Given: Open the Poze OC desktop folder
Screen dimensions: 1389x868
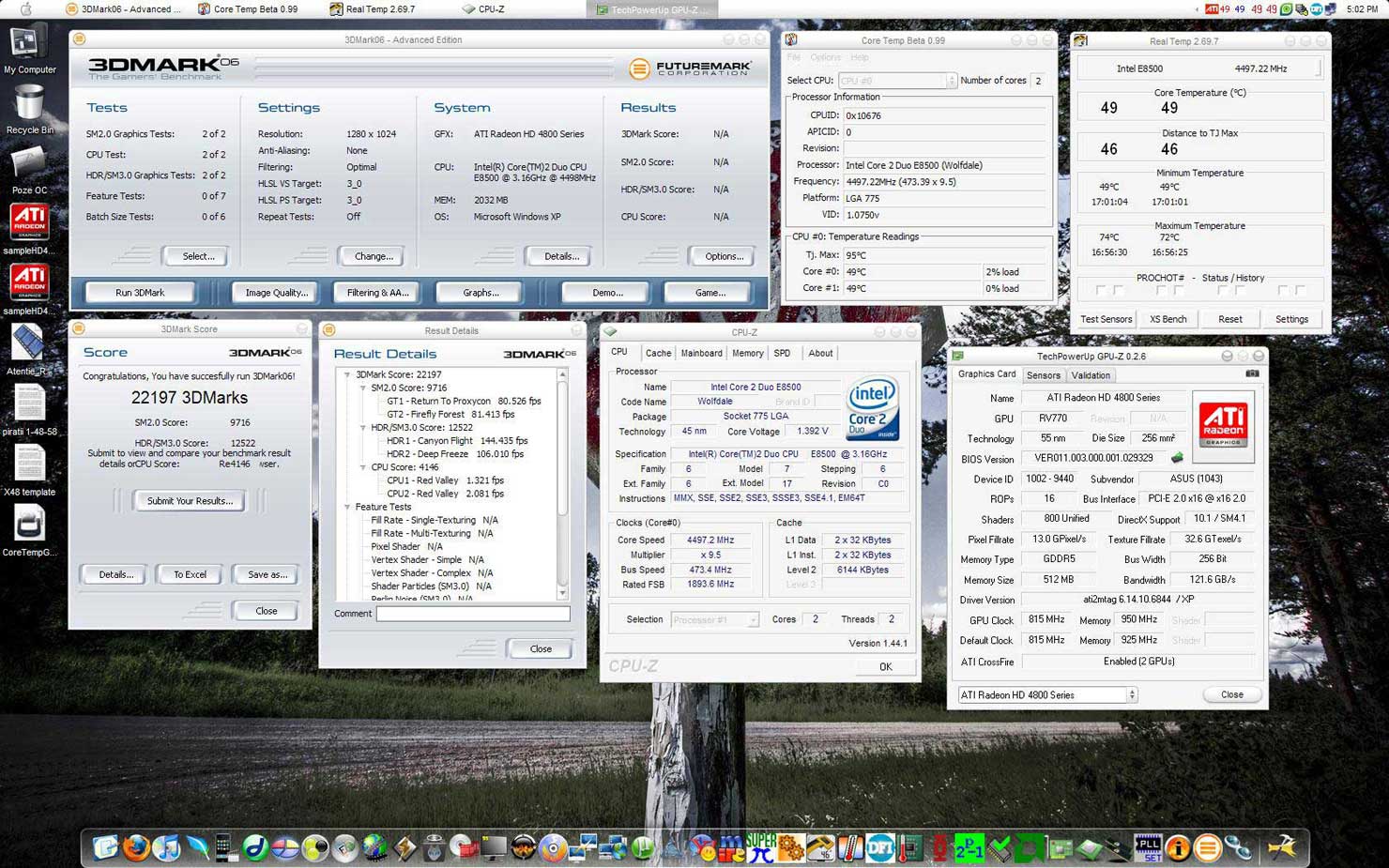Looking at the screenshot, I should 29,170.
